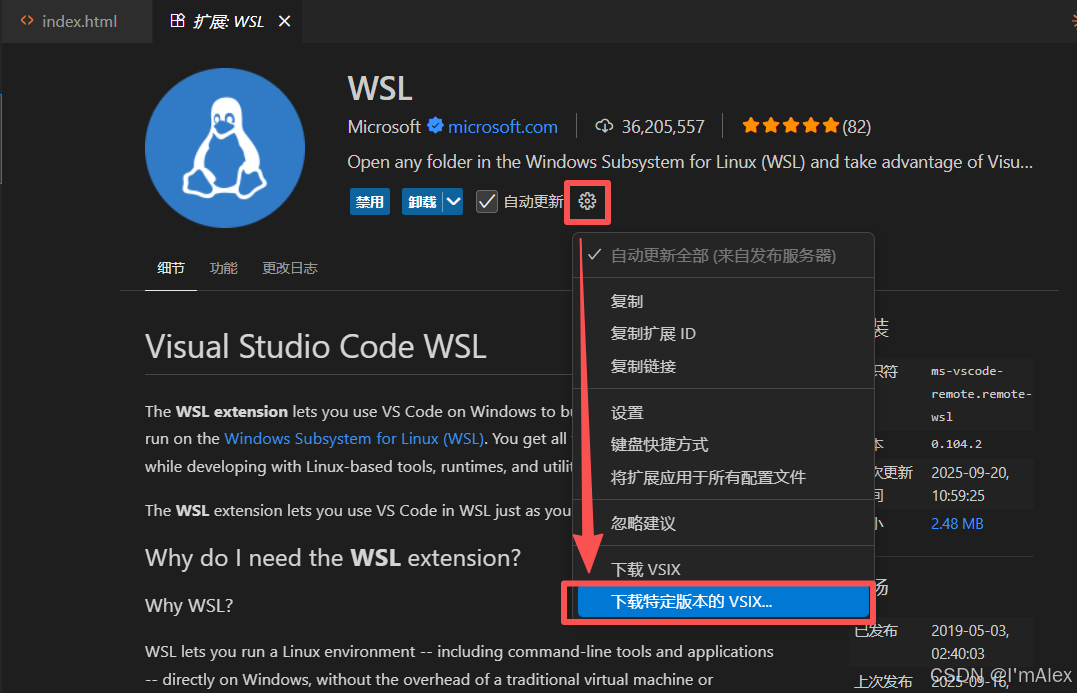Open the extension settings gear icon
Screen dimensions: 1077x693
(x=587, y=201)
